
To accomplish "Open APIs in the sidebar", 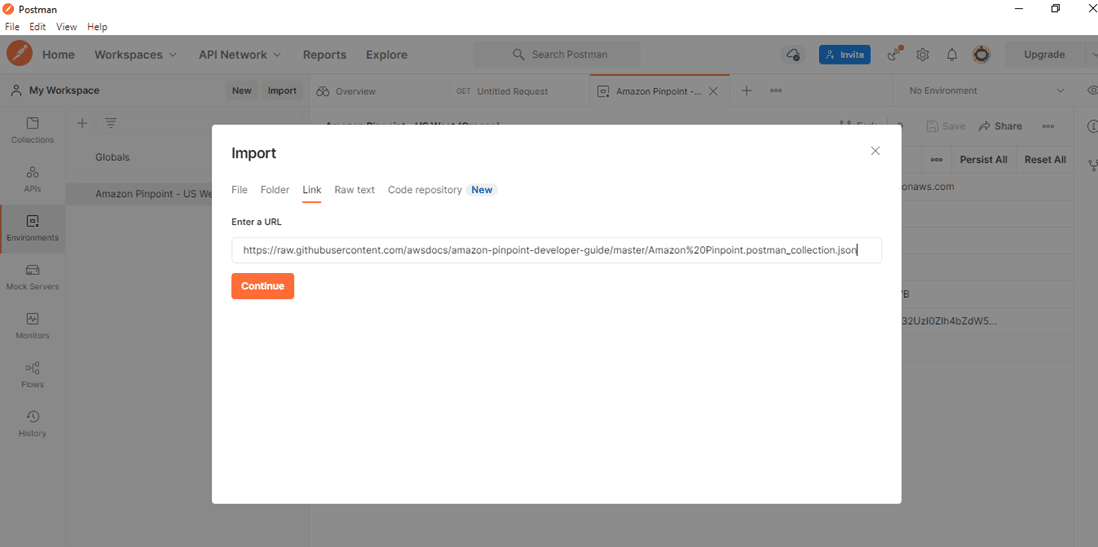I will (32, 179).
